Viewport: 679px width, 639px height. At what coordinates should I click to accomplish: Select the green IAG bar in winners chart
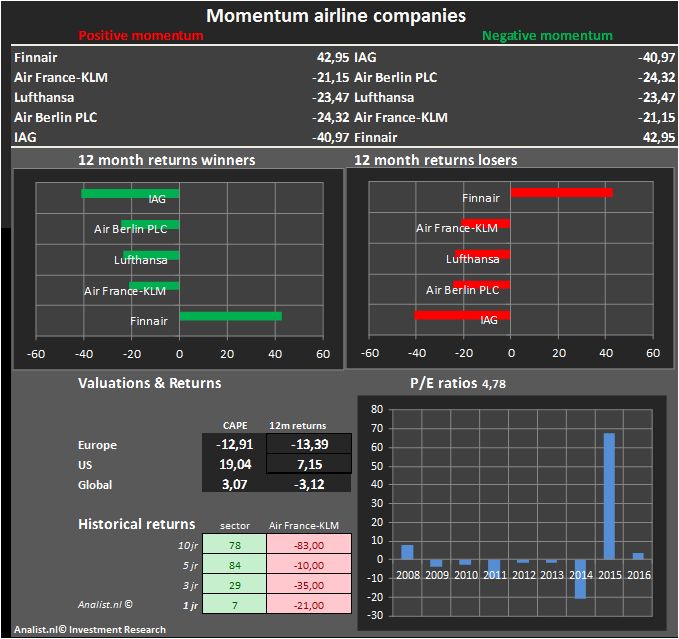[130, 194]
